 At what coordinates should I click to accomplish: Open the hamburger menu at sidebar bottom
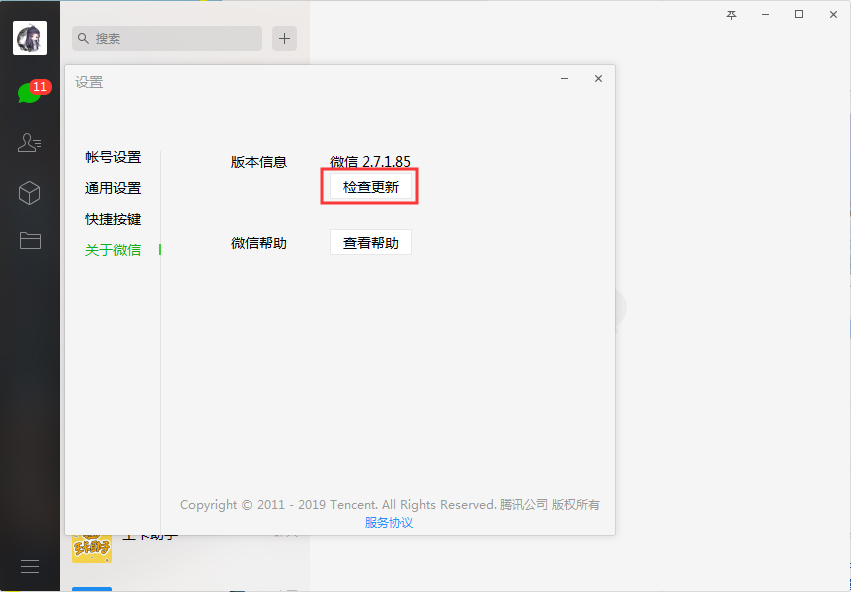[x=29, y=566]
